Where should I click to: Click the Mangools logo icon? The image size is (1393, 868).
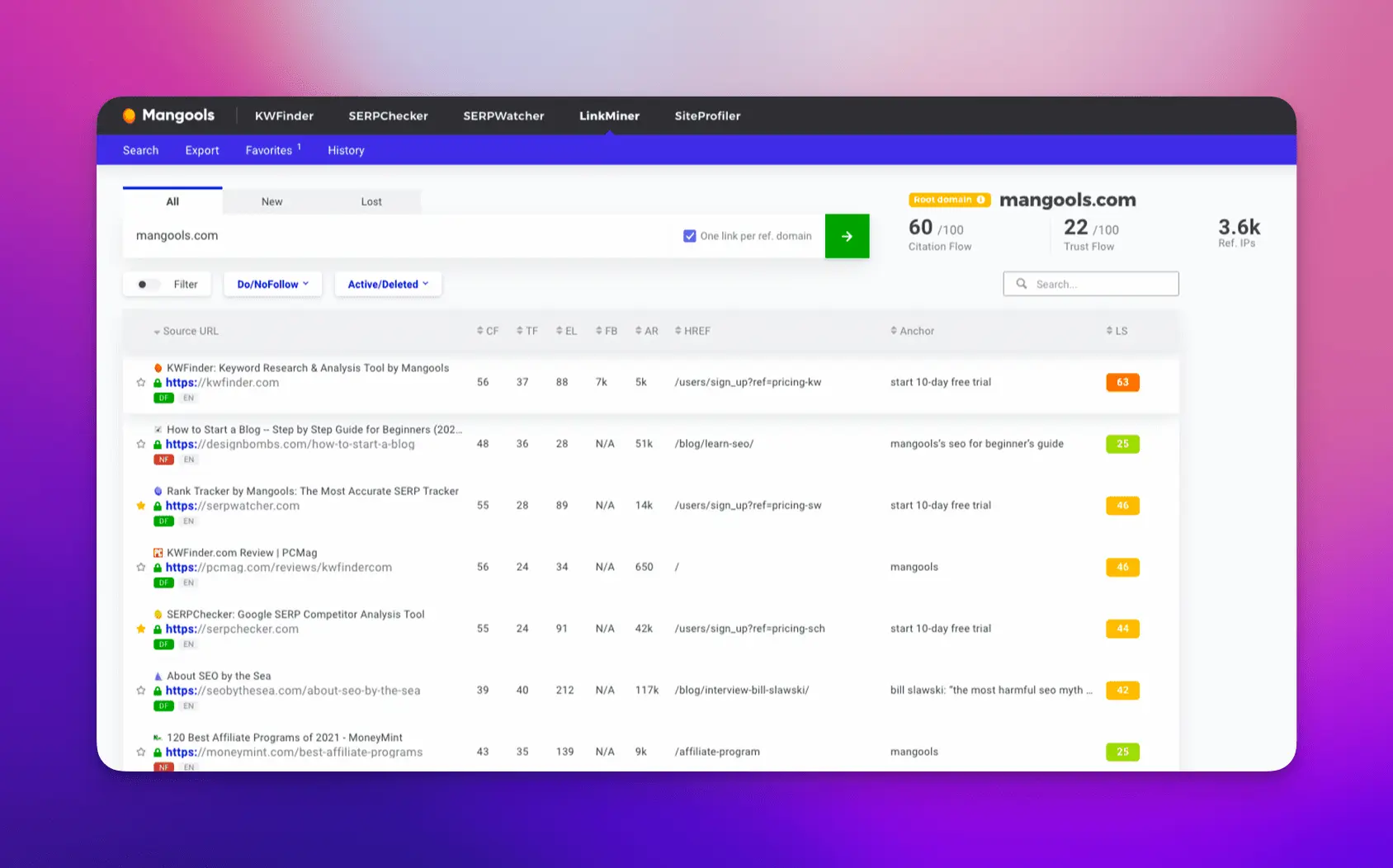click(x=129, y=116)
